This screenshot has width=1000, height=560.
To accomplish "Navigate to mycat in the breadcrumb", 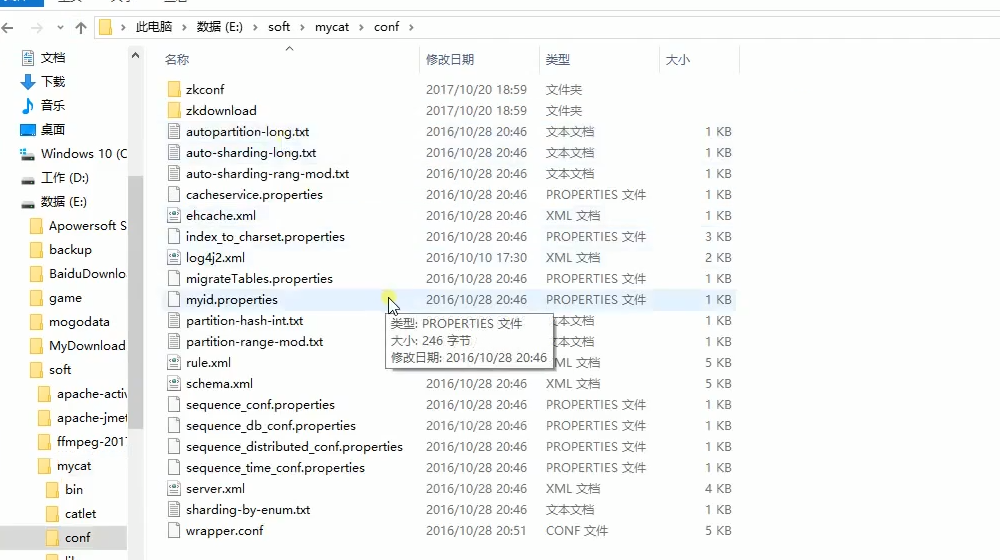I will 332,27.
